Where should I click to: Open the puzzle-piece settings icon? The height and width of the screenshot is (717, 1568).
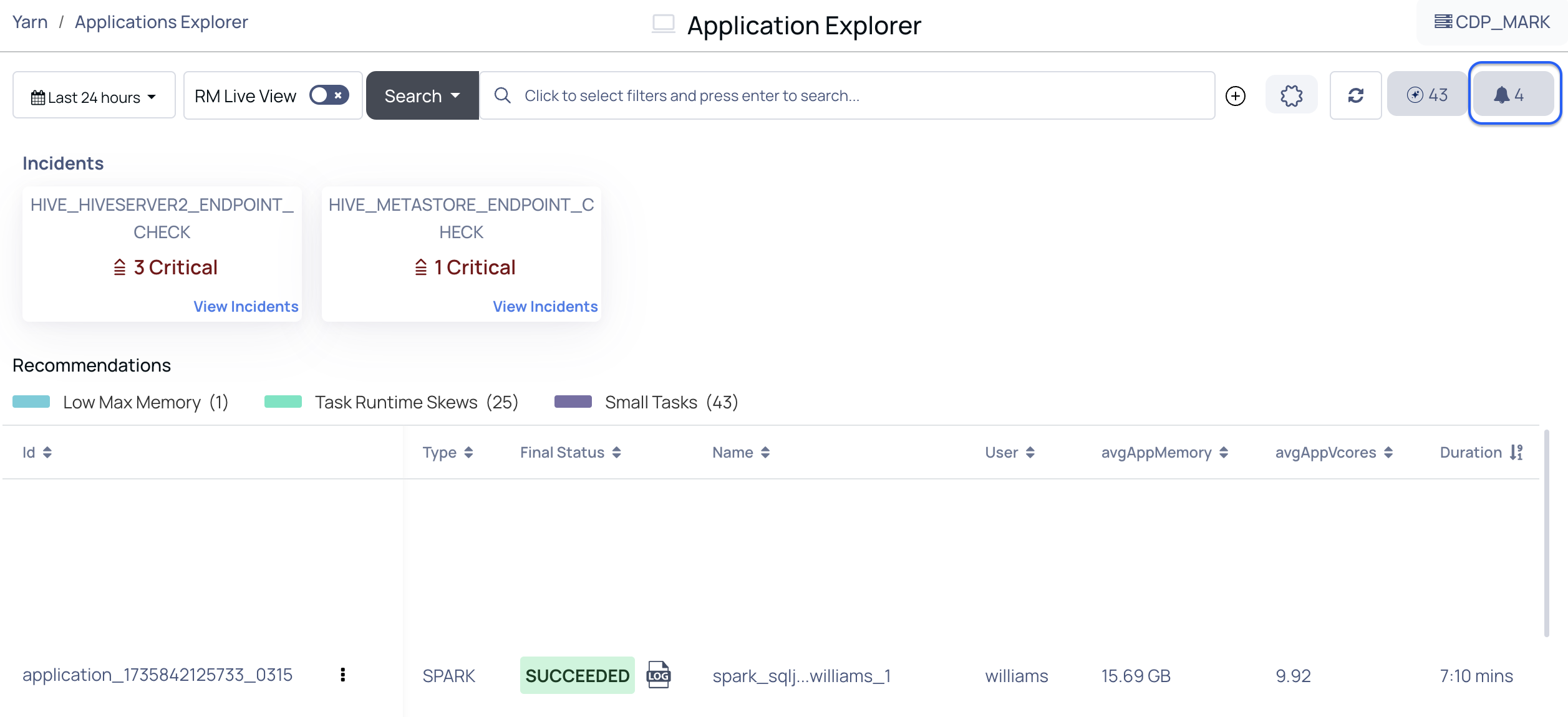[x=1291, y=95]
